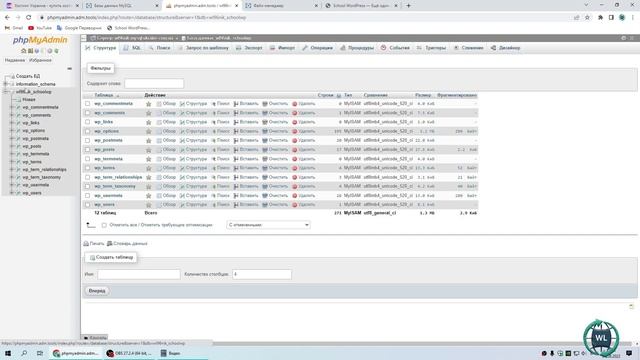Expand wp_users in navigation tree
The image size is (640, 360).
12,193
